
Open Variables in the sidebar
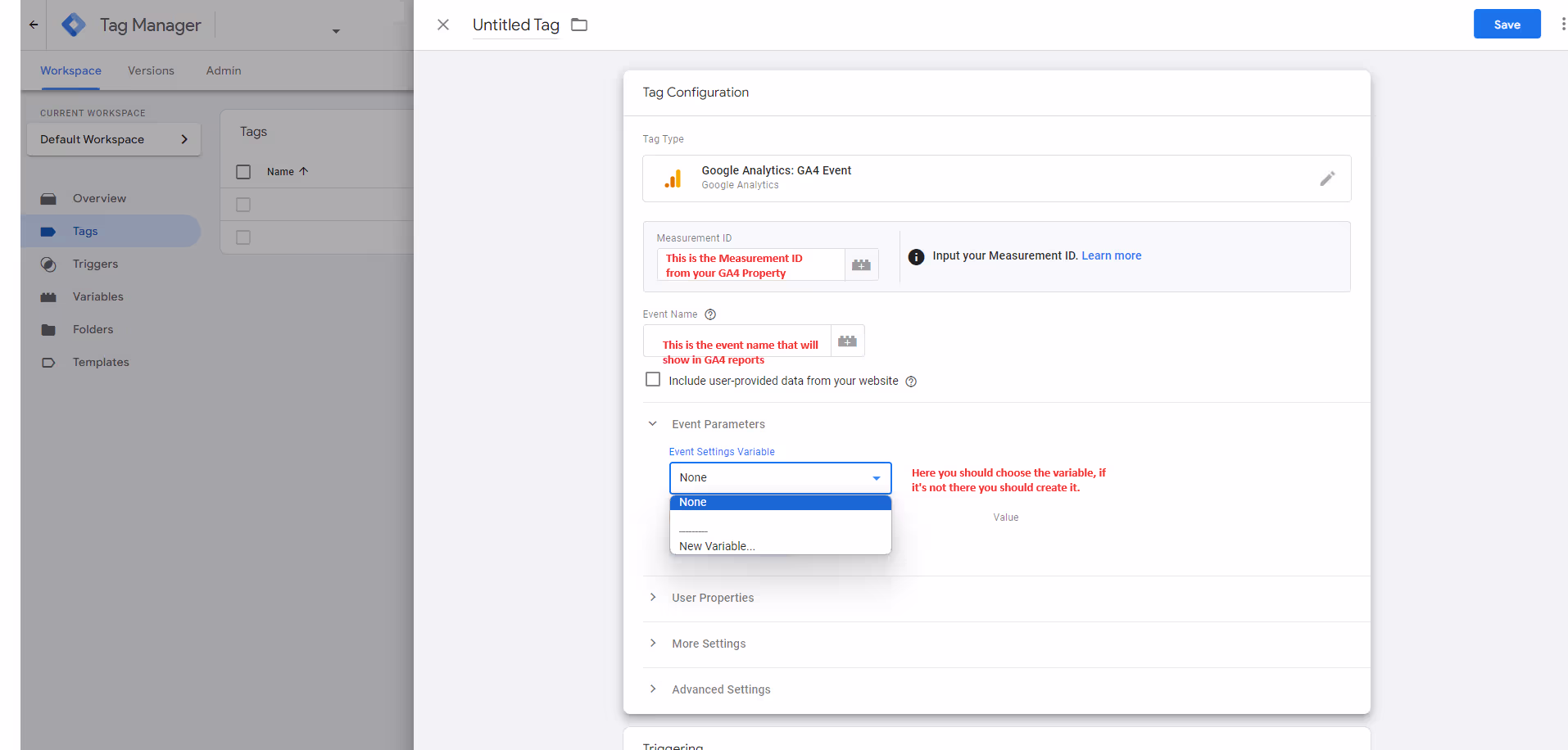point(97,296)
